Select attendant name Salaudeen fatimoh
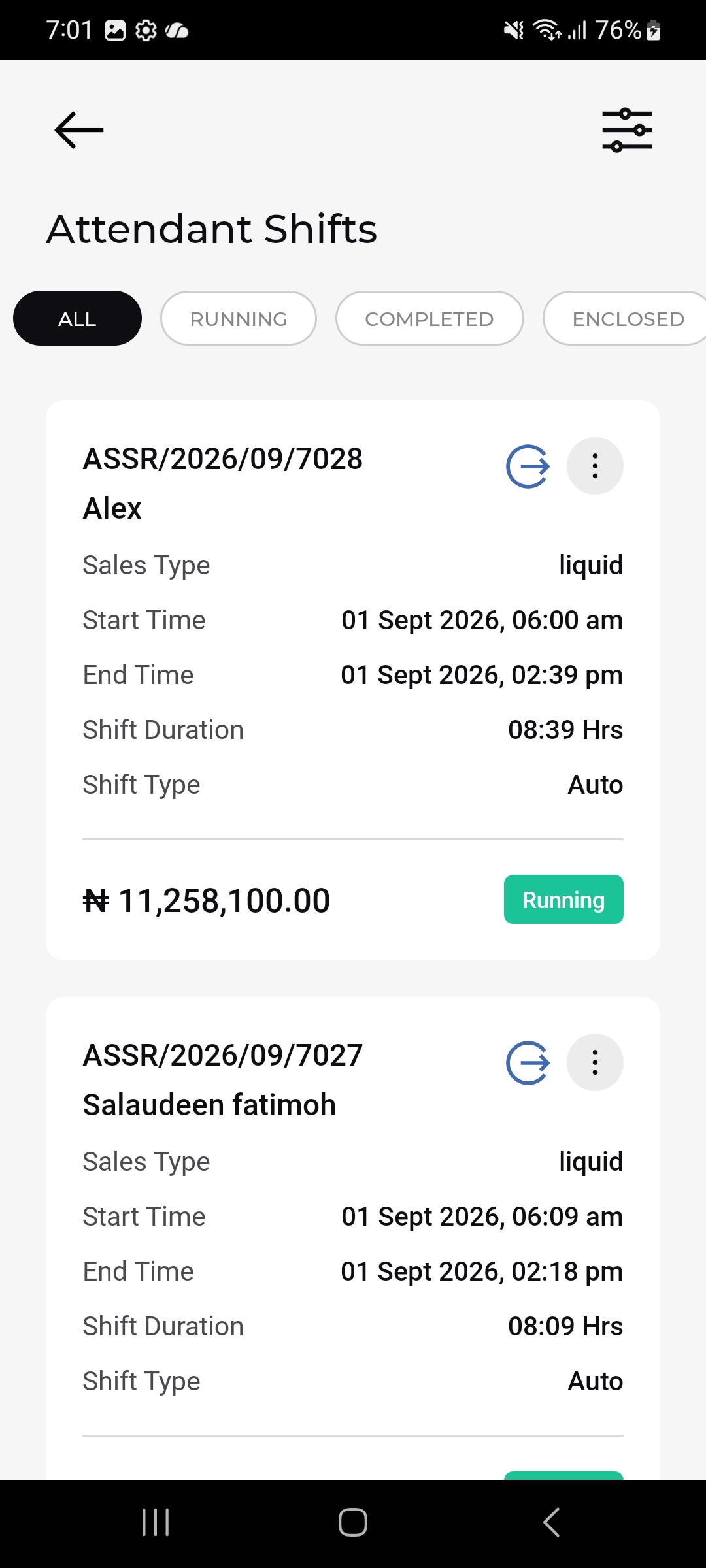Screen dimensions: 706x1568 tap(209, 1105)
